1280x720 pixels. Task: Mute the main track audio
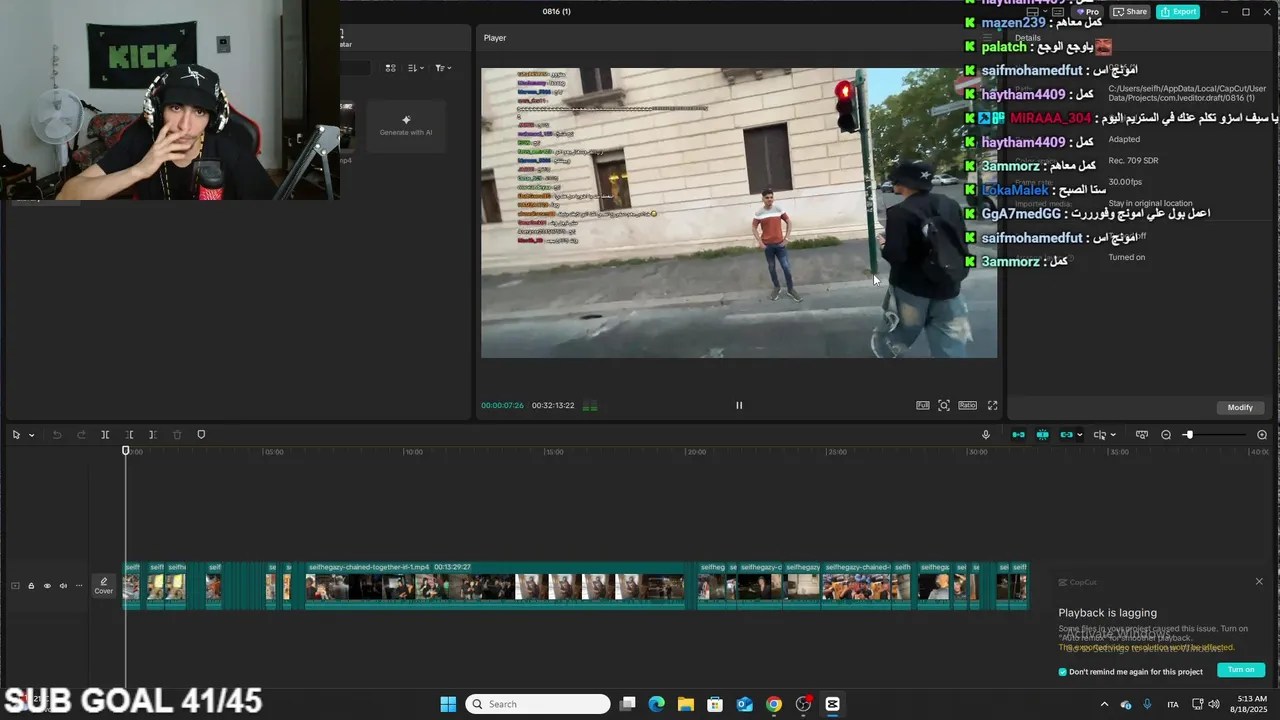coord(63,586)
